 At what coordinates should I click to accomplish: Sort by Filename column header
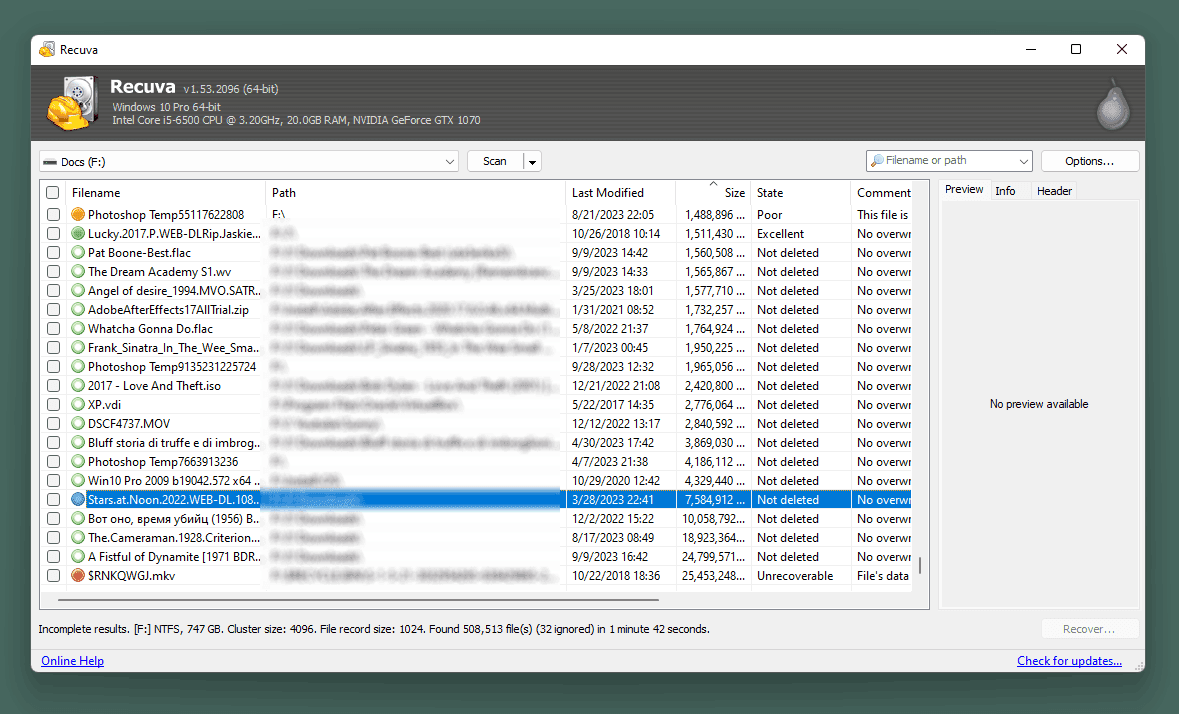165,192
